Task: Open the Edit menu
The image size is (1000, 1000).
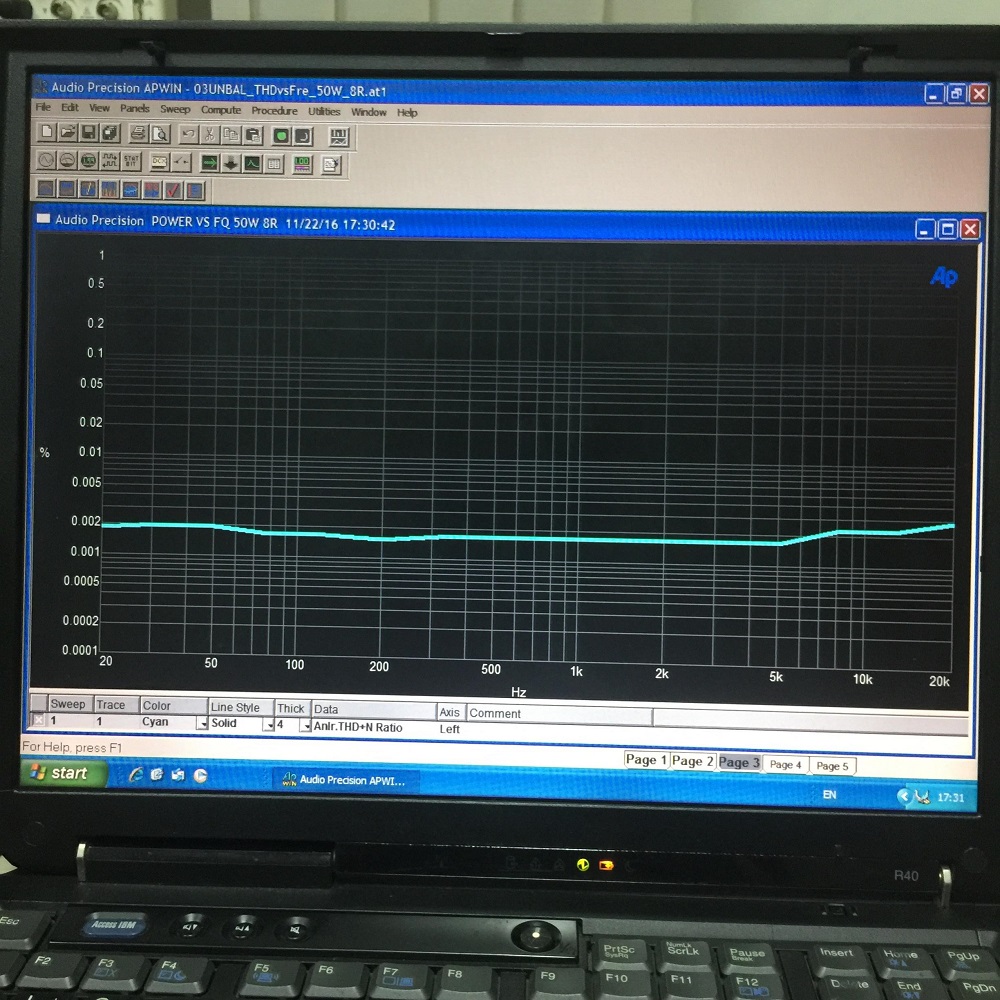Action: point(70,108)
